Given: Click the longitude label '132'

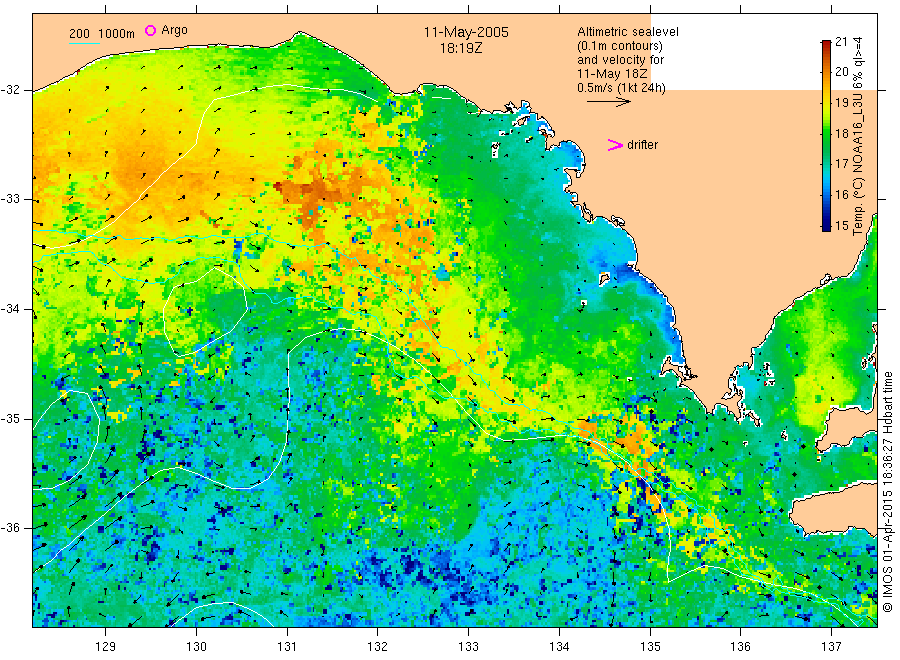Looking at the screenshot, I should tap(378, 647).
